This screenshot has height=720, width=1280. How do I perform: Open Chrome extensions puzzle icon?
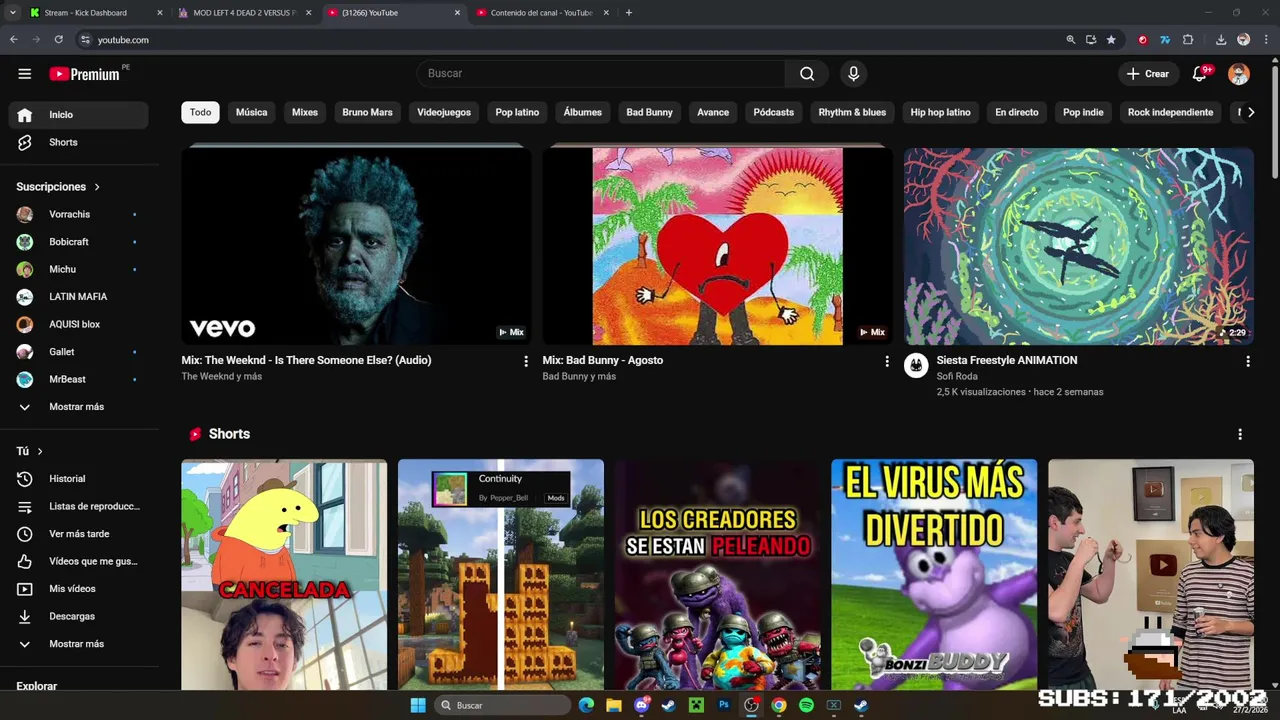point(1188,40)
